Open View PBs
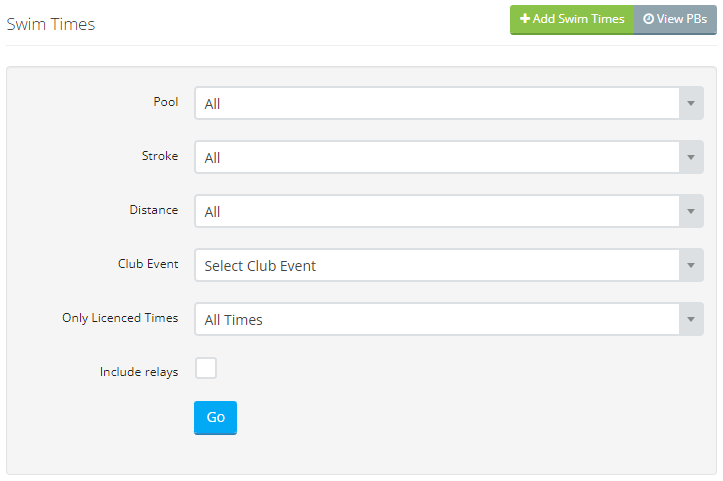 (x=675, y=20)
